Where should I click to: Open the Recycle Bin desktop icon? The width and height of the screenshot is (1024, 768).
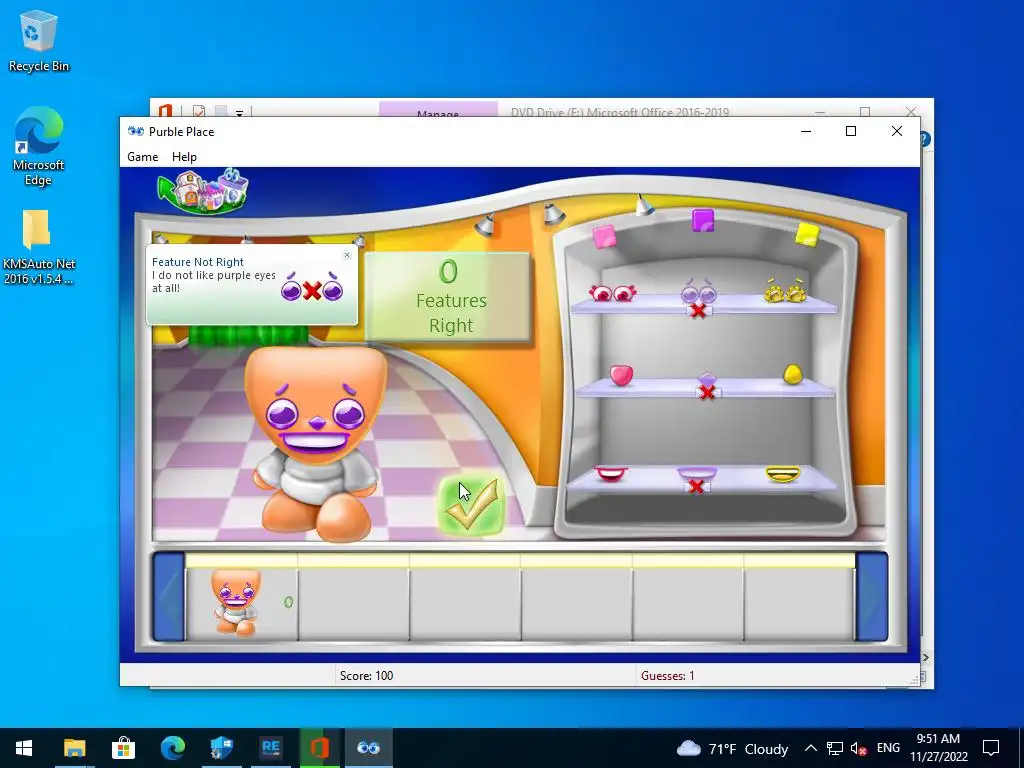pyautogui.click(x=39, y=40)
